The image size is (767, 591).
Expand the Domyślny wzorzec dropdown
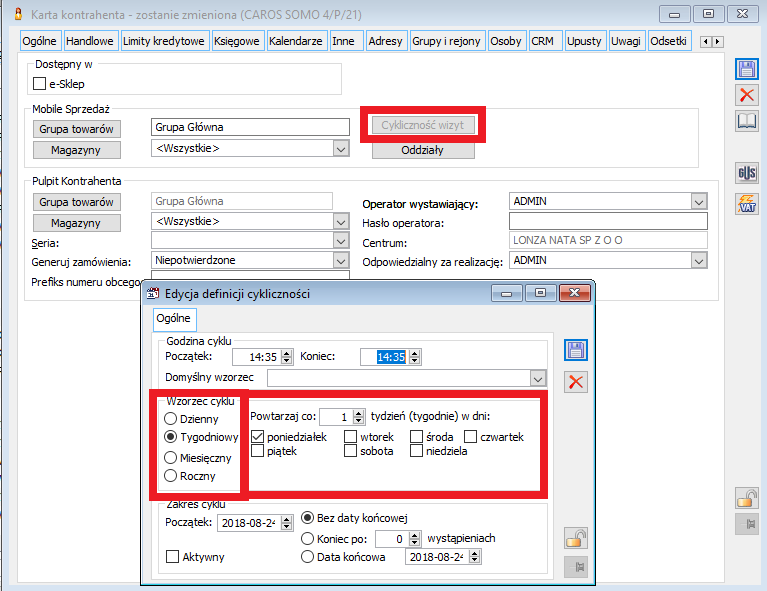pos(538,378)
